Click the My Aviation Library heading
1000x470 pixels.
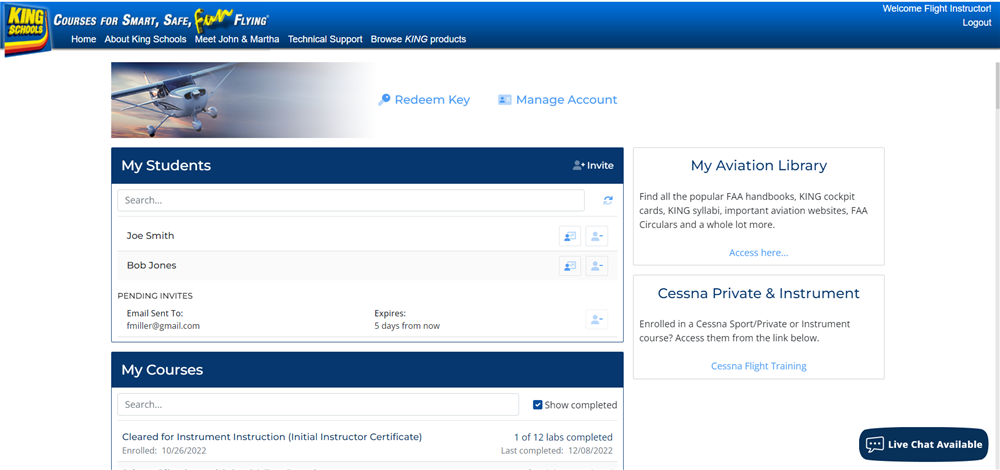(758, 166)
